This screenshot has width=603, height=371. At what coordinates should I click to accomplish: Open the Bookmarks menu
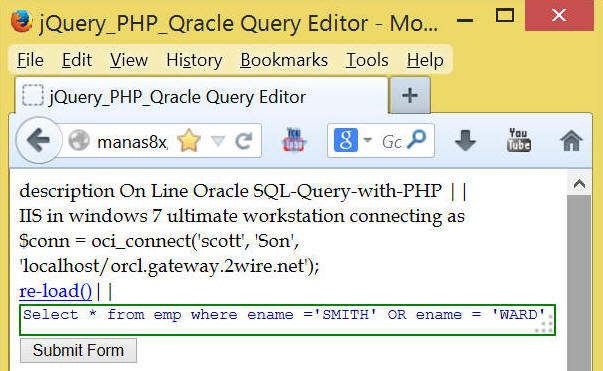(284, 60)
